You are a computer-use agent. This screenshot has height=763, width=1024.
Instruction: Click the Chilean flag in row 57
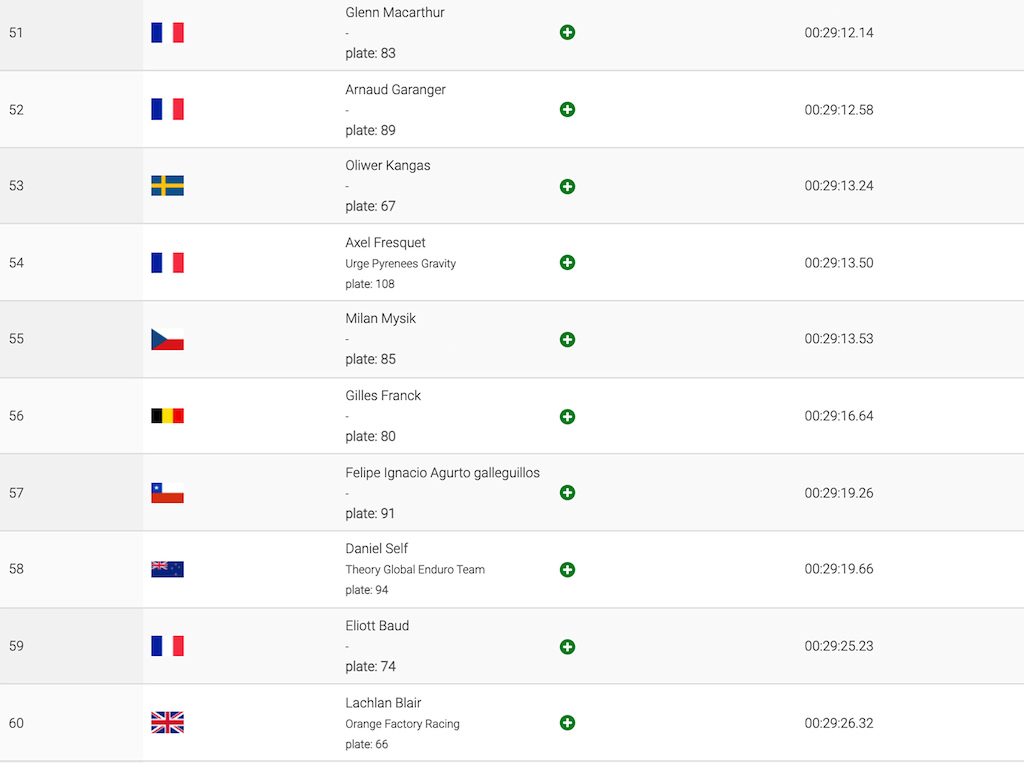click(167, 493)
